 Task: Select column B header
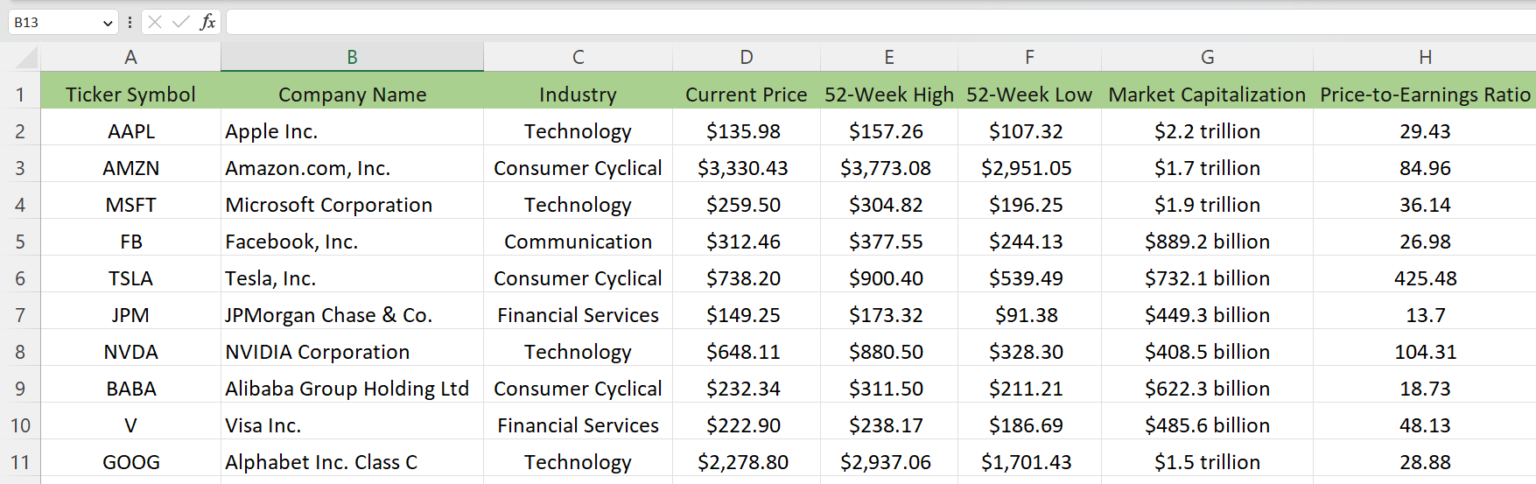click(x=352, y=57)
